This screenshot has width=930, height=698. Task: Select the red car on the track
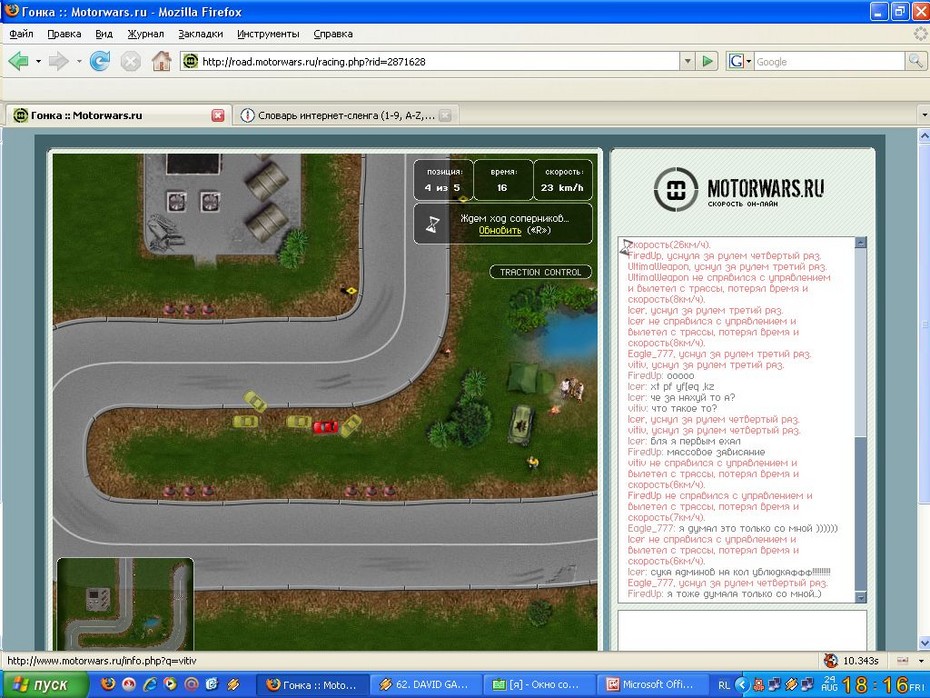[x=325, y=426]
